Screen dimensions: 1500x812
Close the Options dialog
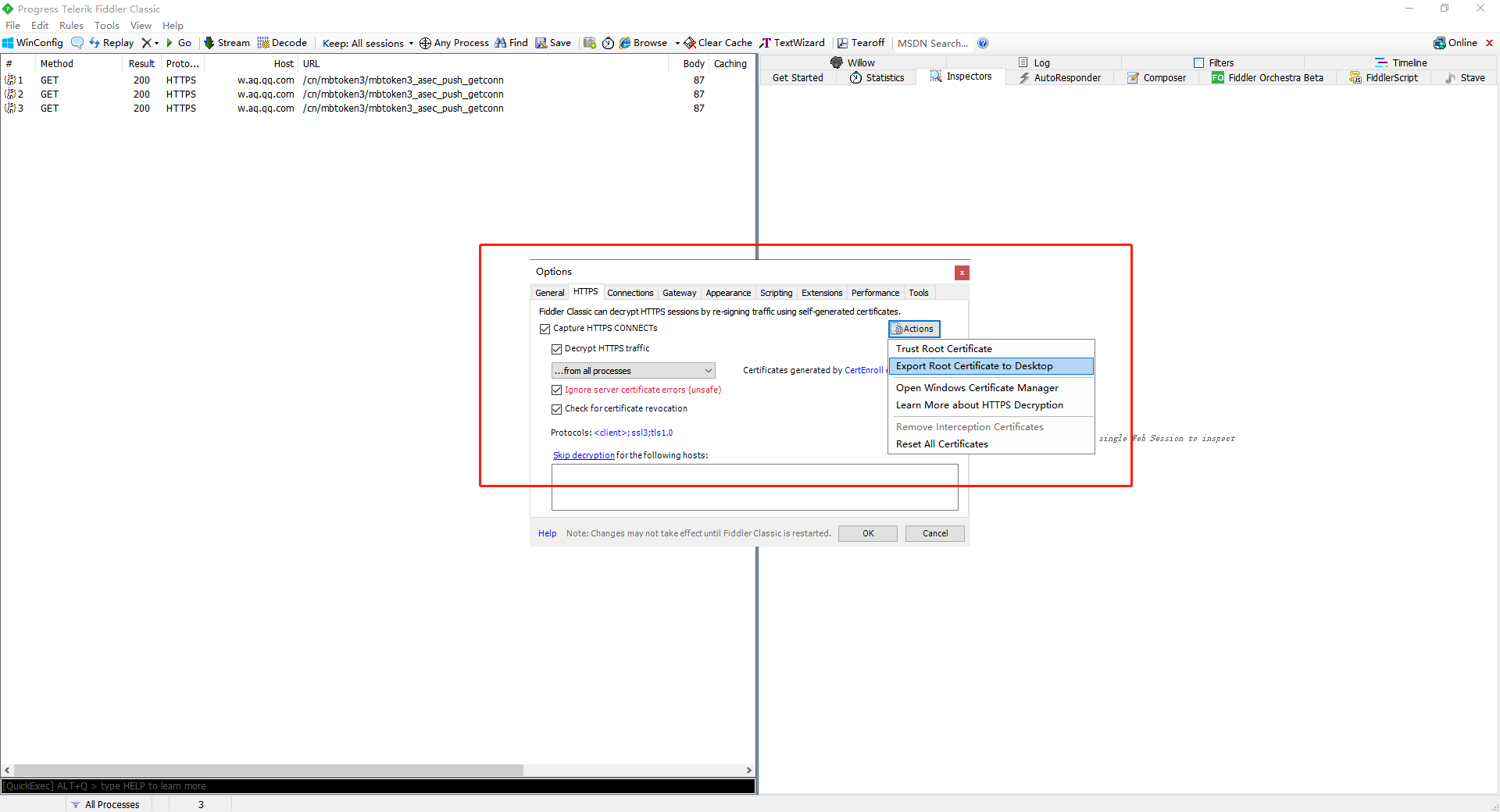(x=962, y=272)
